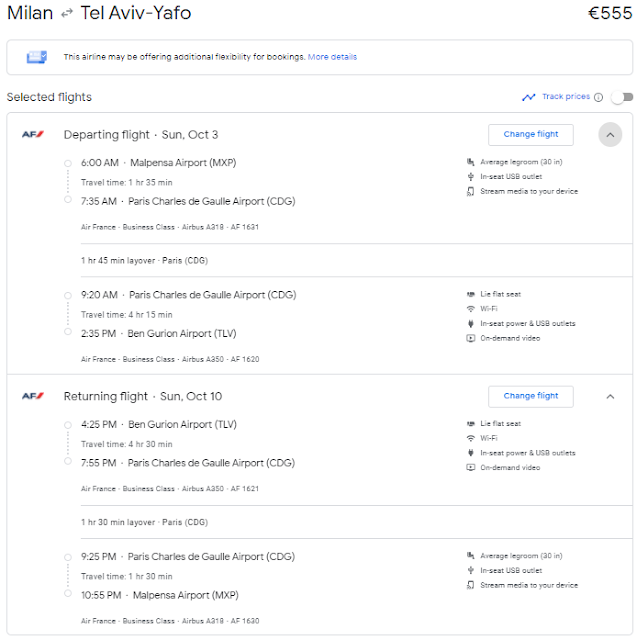Click the On-demand video icon for AF 1621

pyautogui.click(x=471, y=467)
